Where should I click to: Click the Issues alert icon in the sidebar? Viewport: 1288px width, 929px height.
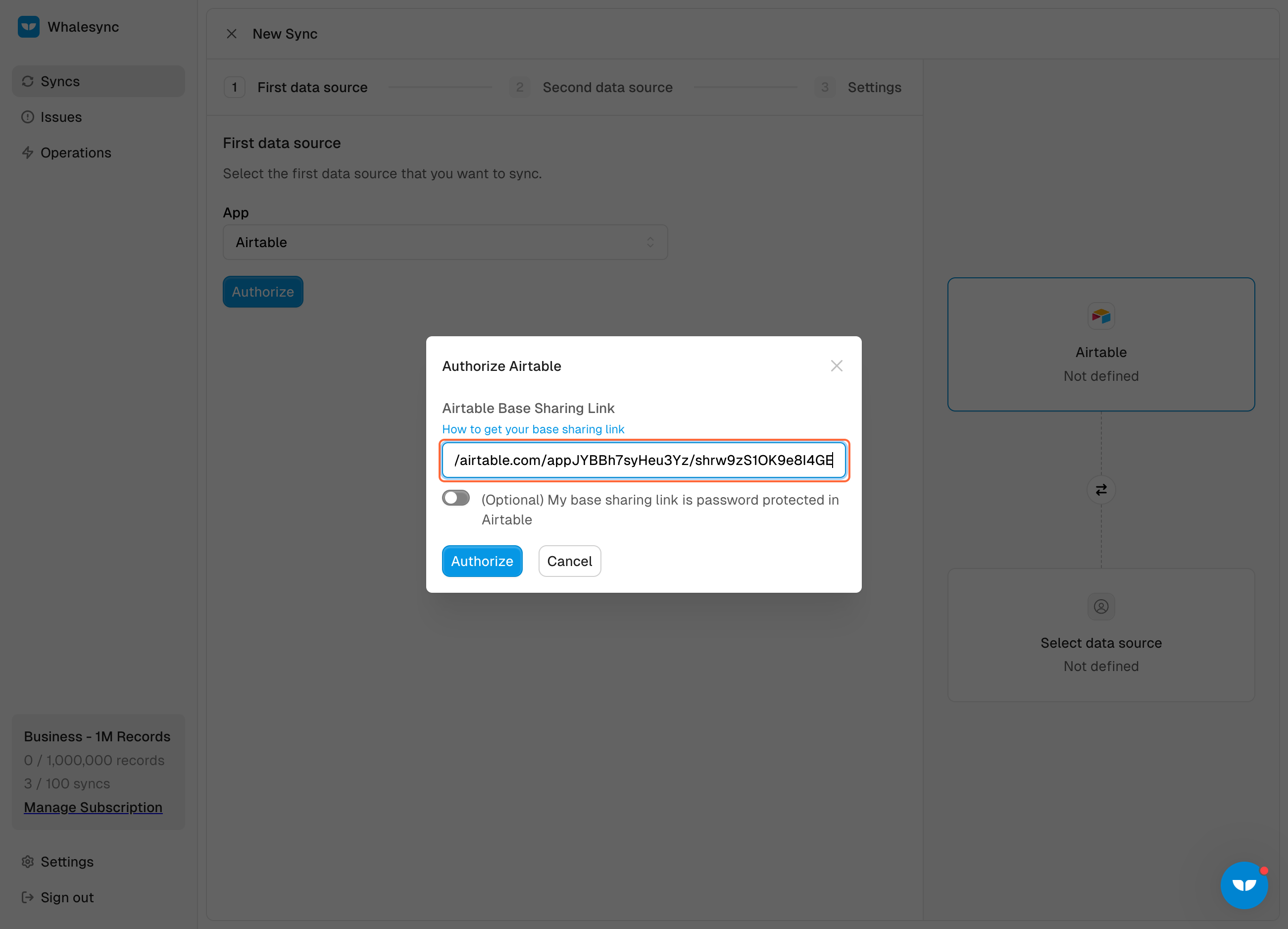(28, 117)
